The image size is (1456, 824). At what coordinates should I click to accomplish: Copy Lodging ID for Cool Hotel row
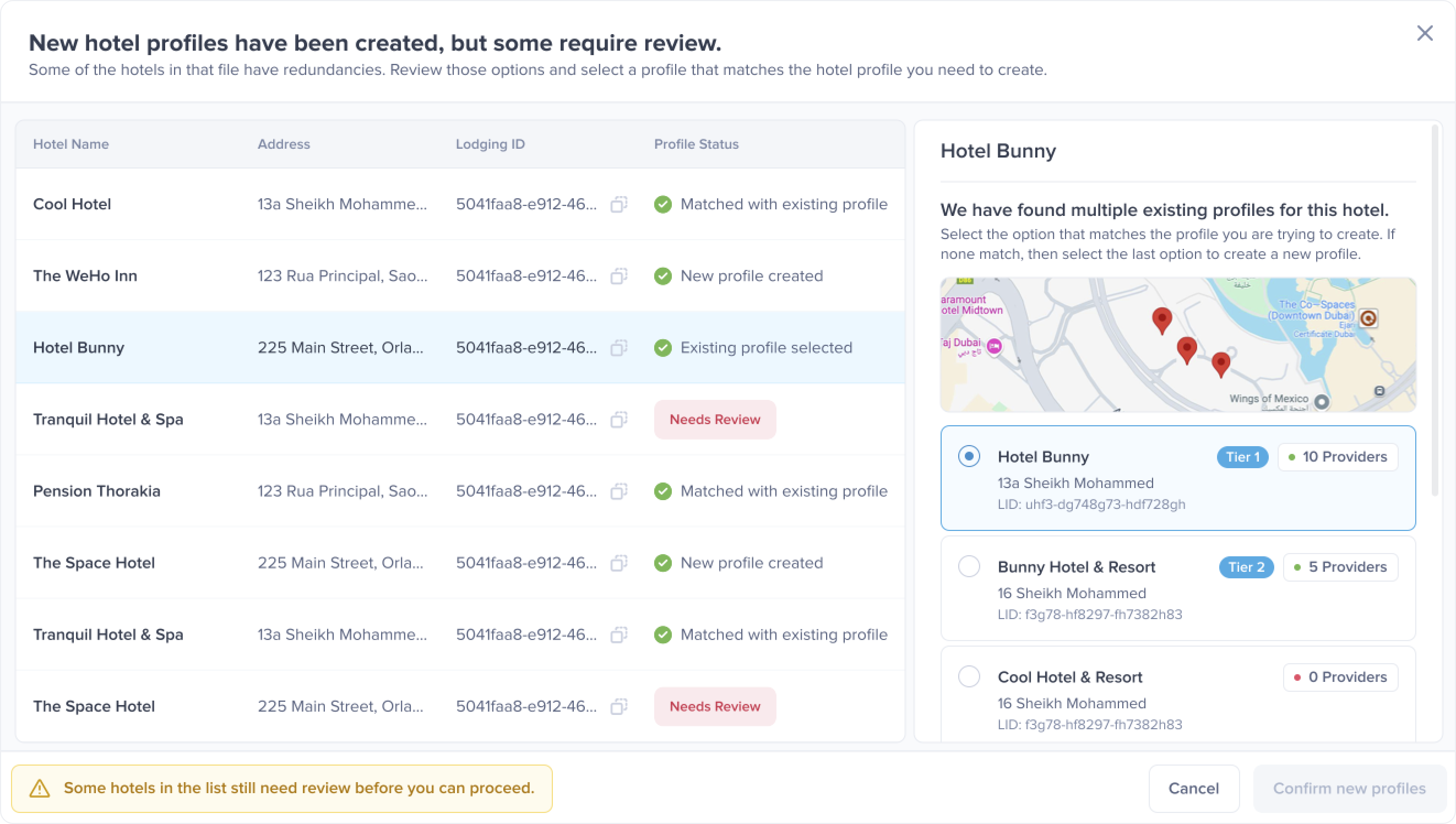tap(619, 204)
